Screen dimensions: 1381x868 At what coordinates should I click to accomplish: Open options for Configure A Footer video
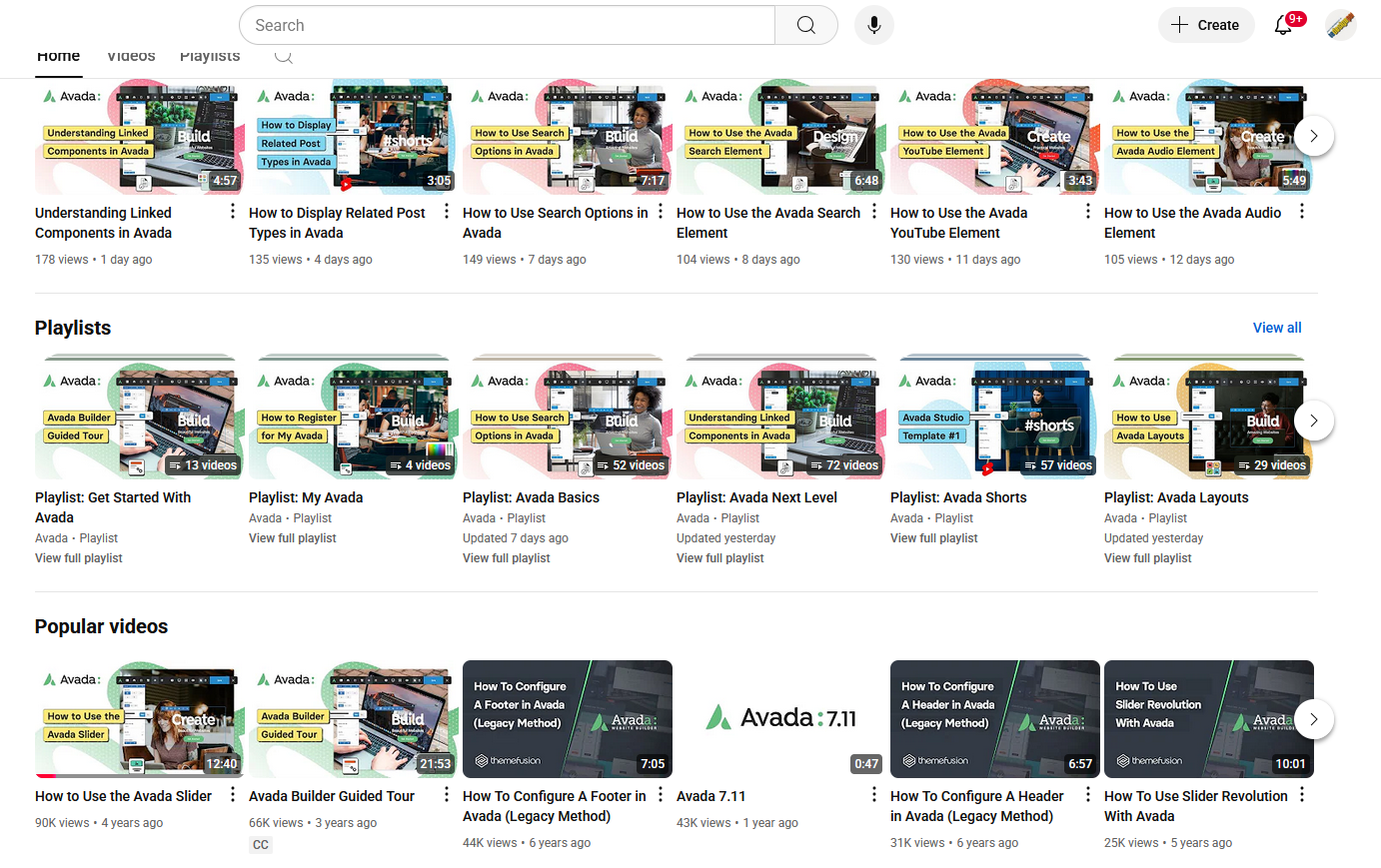[x=661, y=795]
